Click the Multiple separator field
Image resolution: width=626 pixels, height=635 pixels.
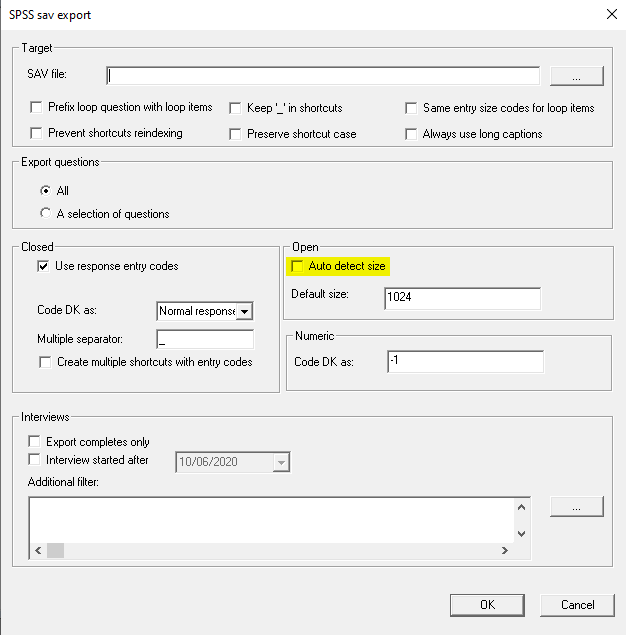tap(205, 339)
